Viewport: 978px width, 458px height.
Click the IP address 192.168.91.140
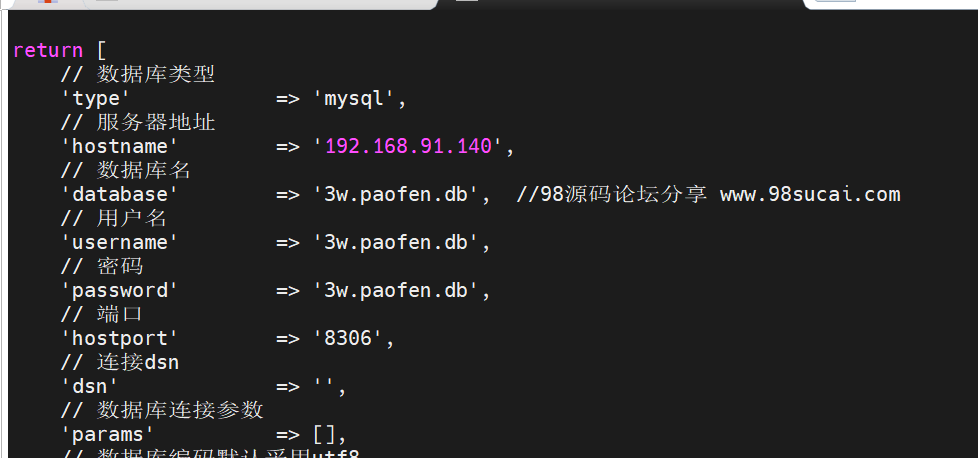409,147
